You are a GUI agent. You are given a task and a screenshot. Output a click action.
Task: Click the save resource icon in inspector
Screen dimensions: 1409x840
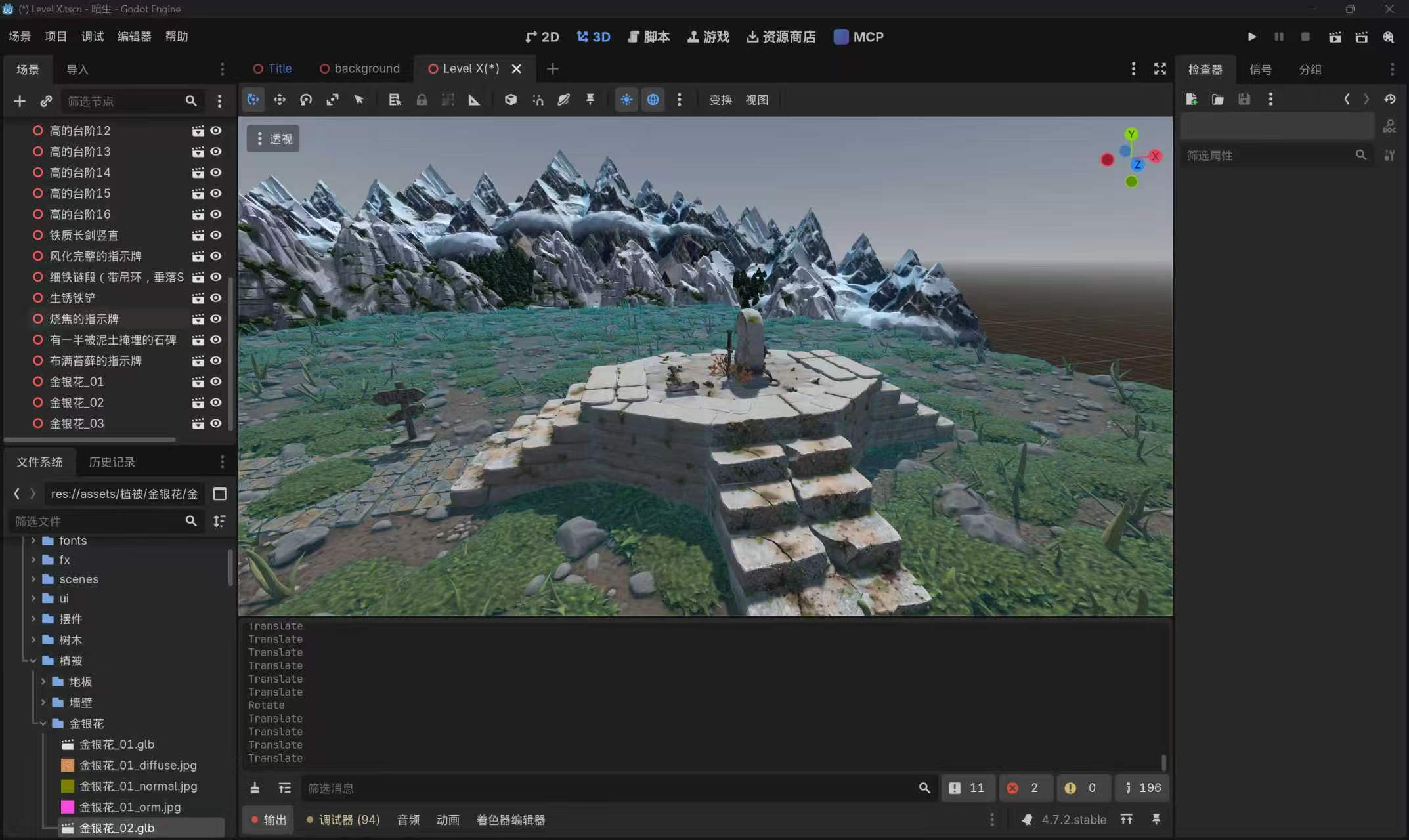[1244, 99]
